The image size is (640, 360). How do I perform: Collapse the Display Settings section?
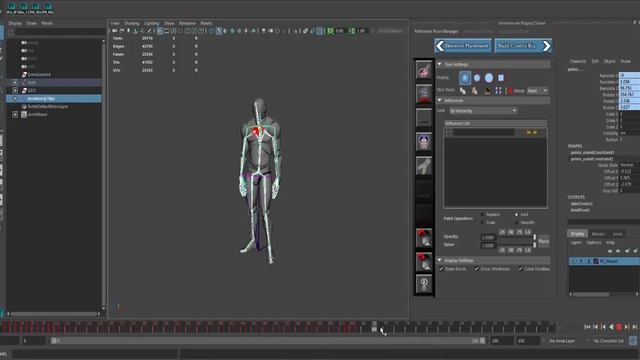(440, 260)
